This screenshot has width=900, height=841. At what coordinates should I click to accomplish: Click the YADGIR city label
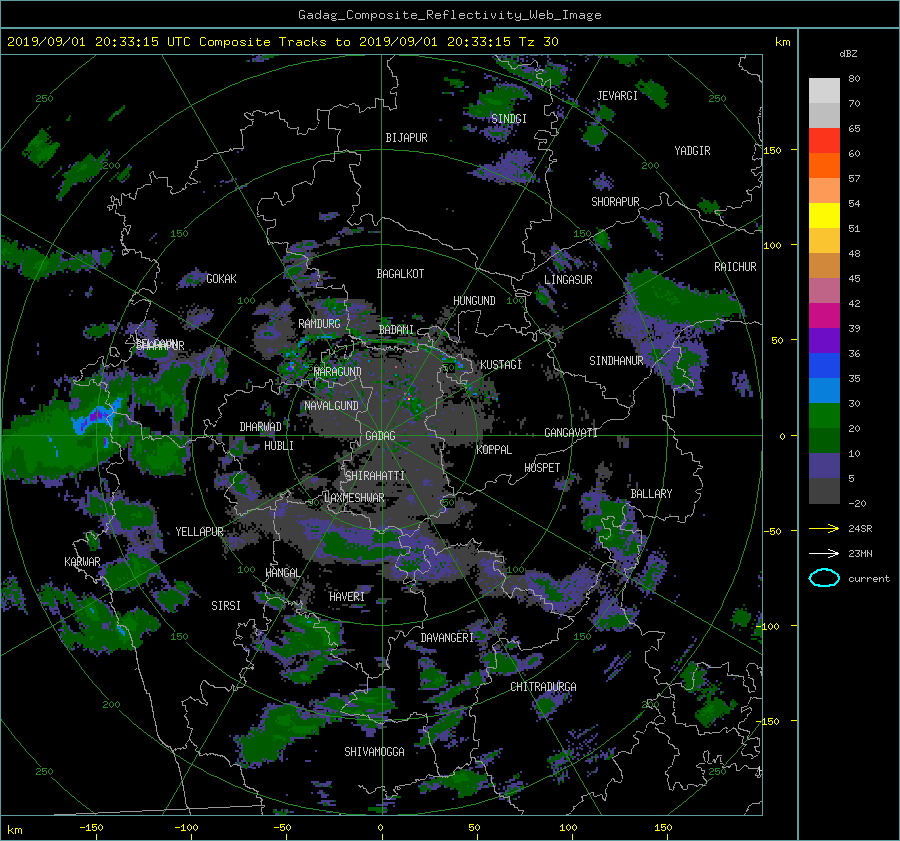692,151
